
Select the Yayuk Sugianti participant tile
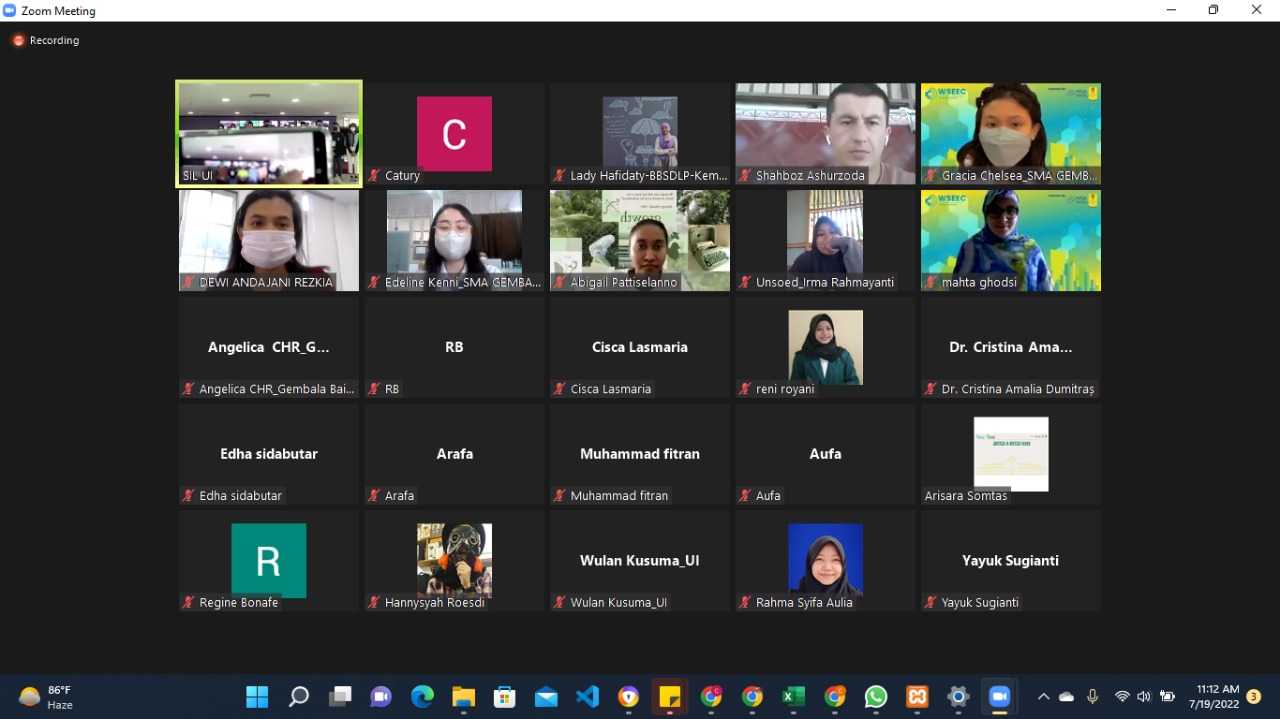1010,560
